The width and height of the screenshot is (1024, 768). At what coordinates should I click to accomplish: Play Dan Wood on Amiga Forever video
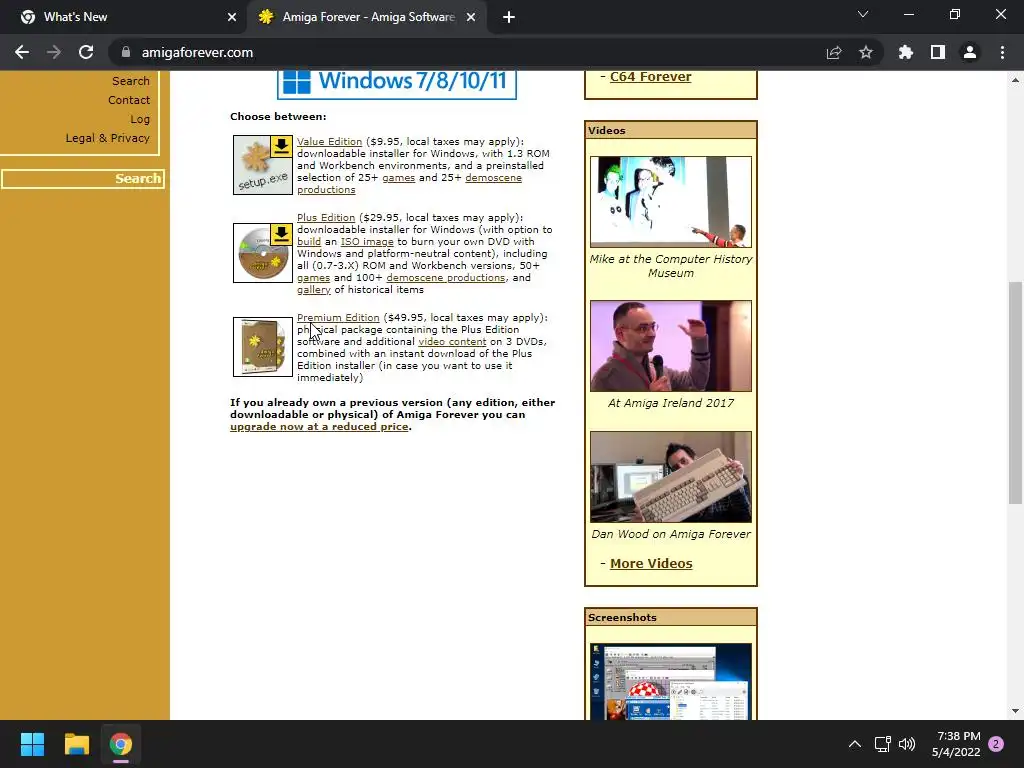coord(671,477)
